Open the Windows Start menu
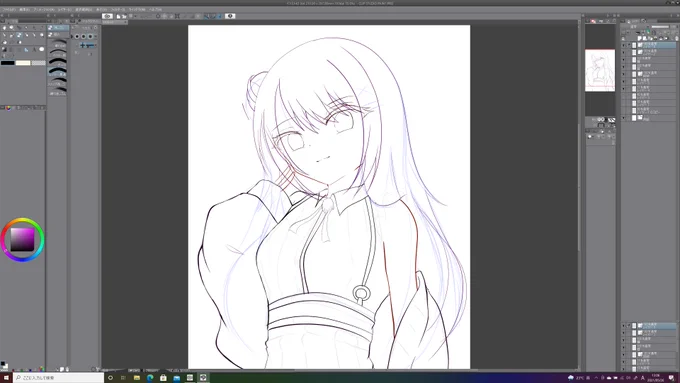The width and height of the screenshot is (680, 383). point(6,378)
